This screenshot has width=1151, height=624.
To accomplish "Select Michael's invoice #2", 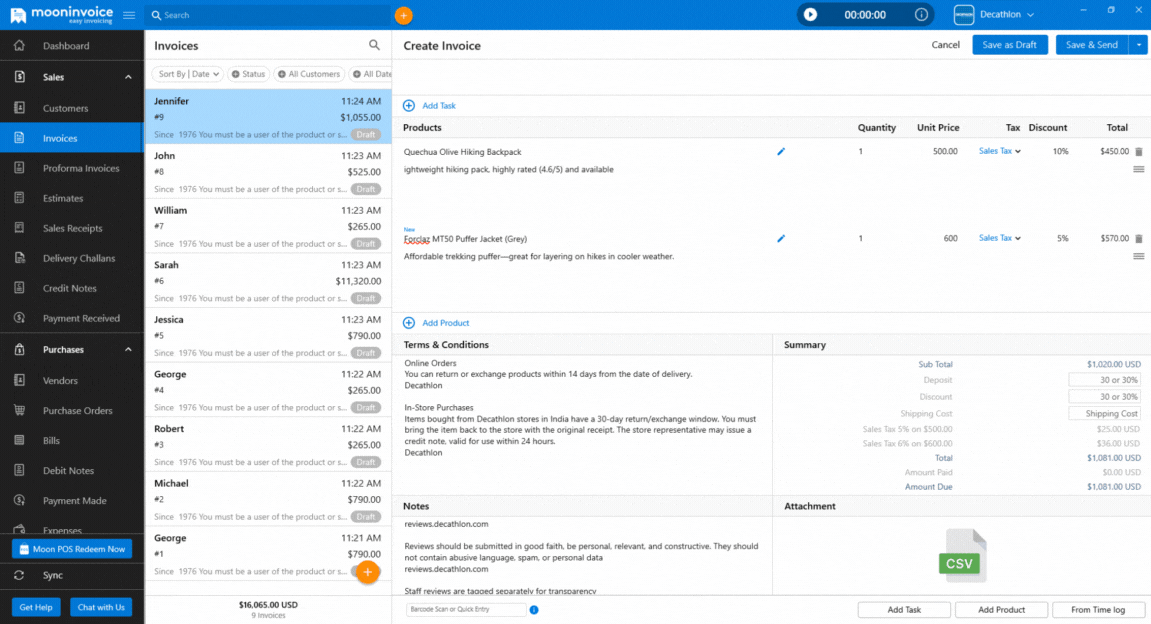I will coord(268,499).
